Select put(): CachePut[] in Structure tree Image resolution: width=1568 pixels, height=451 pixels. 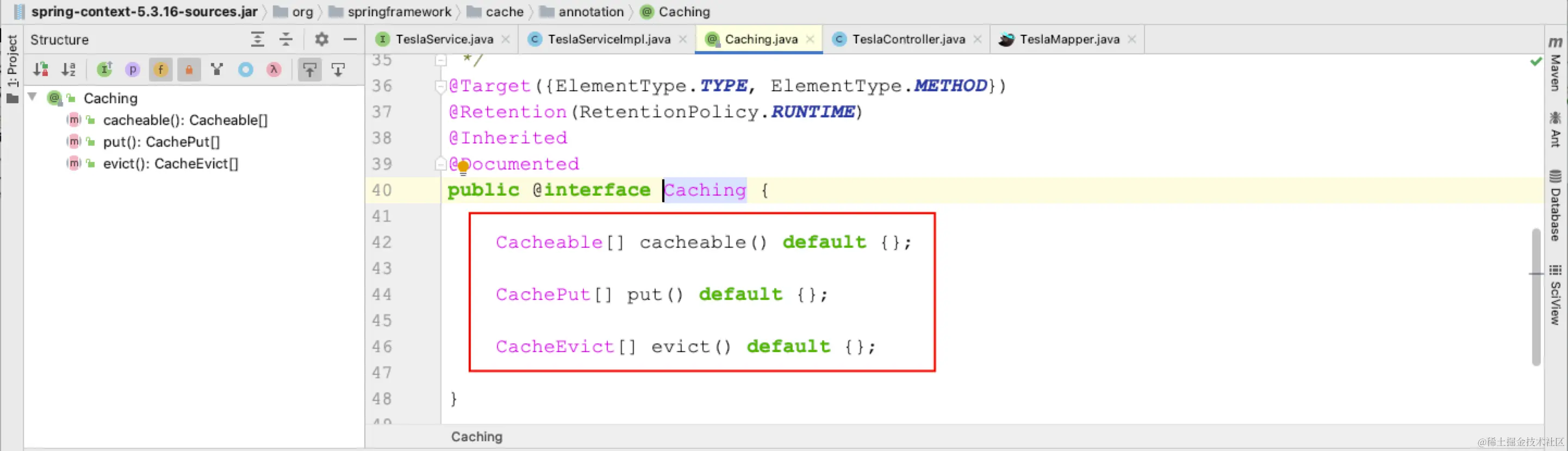(x=161, y=142)
